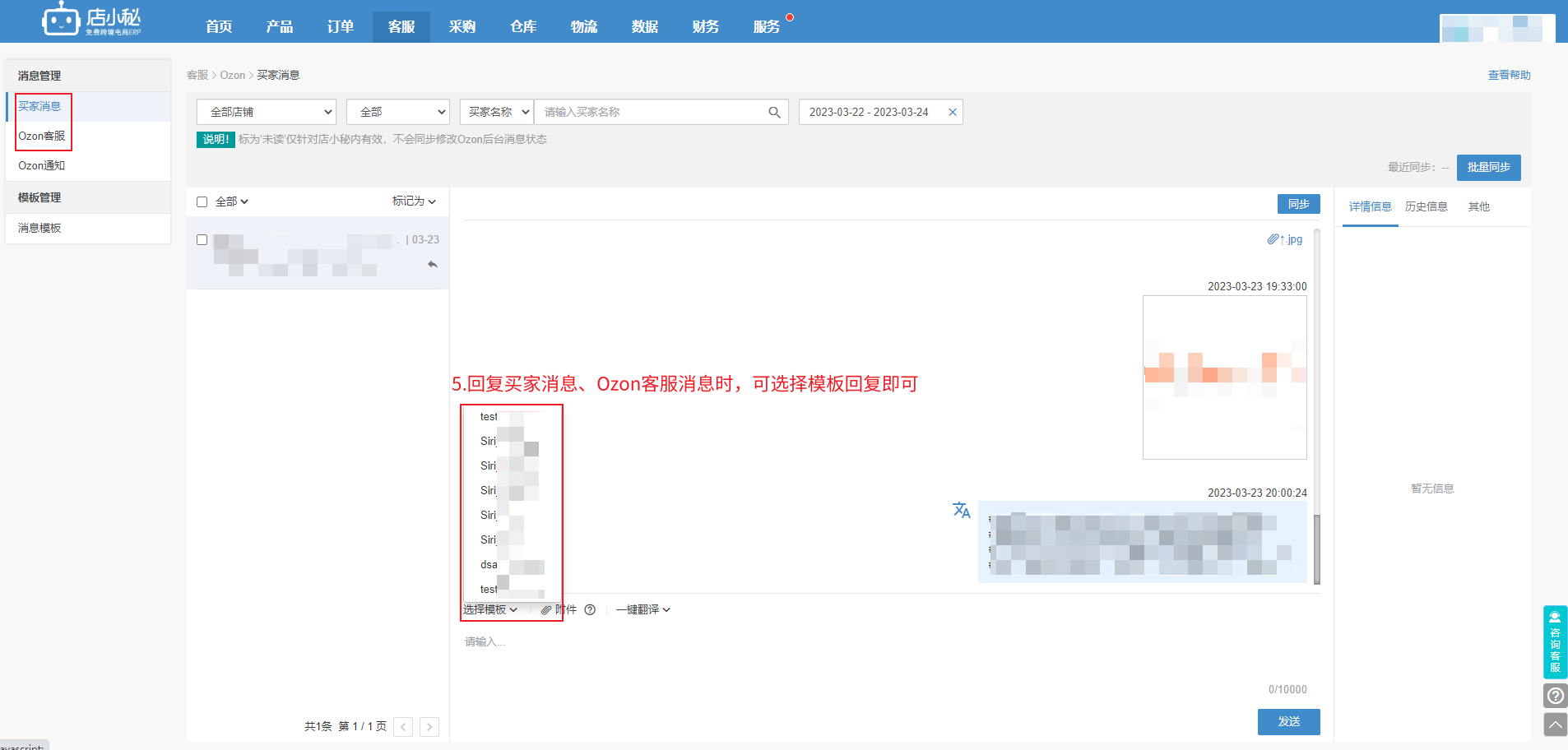
Task: Click the scroll-to-top arrow icon
Action: pyautogui.click(x=1555, y=725)
